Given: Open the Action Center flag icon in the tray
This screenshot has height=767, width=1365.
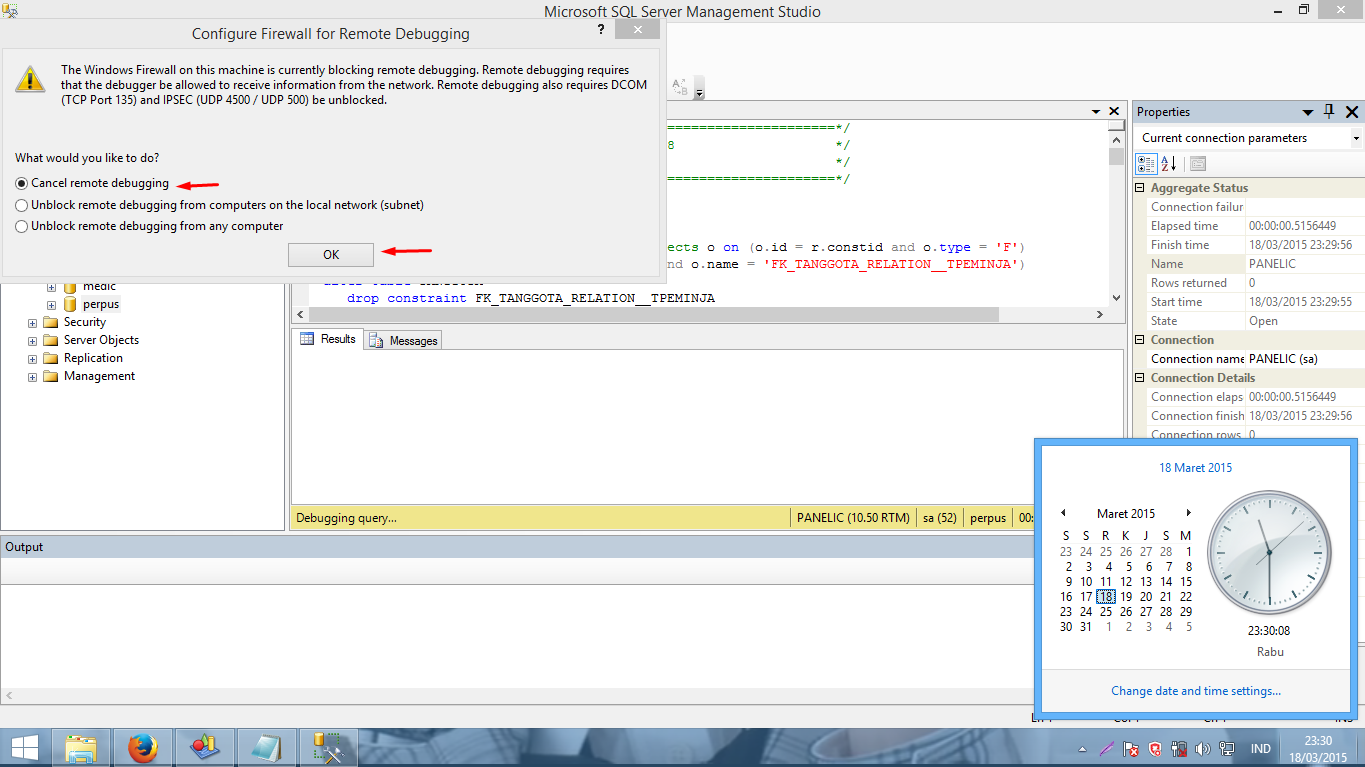Looking at the screenshot, I should point(1130,748).
